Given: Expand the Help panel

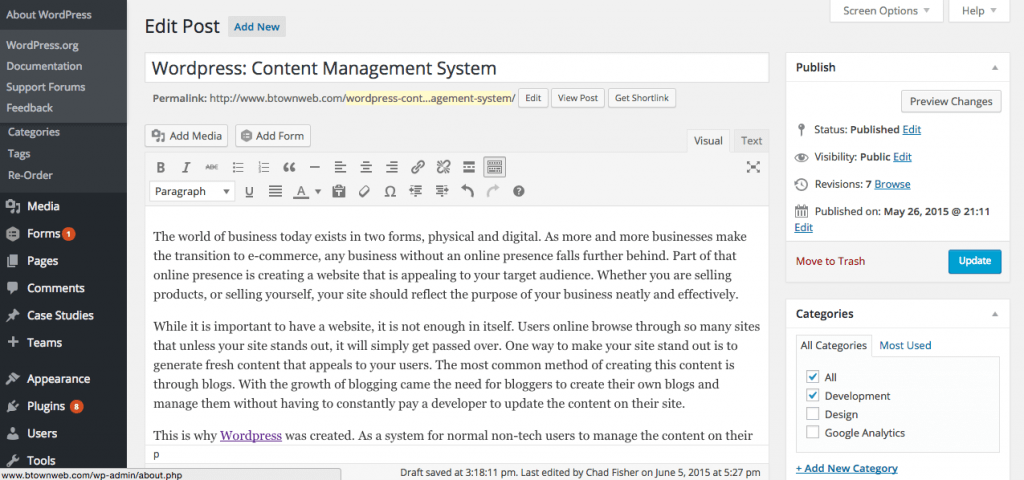Looking at the screenshot, I should [979, 10].
